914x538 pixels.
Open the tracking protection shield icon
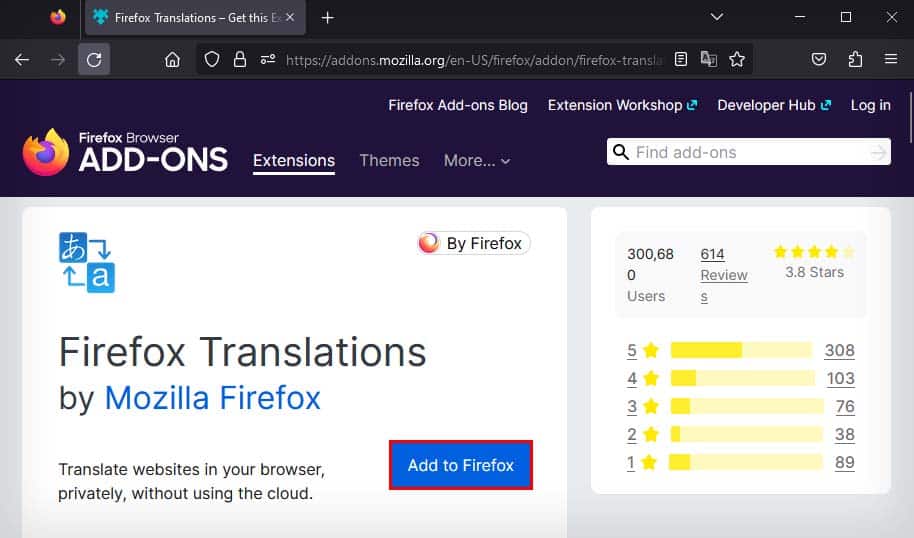click(212, 59)
